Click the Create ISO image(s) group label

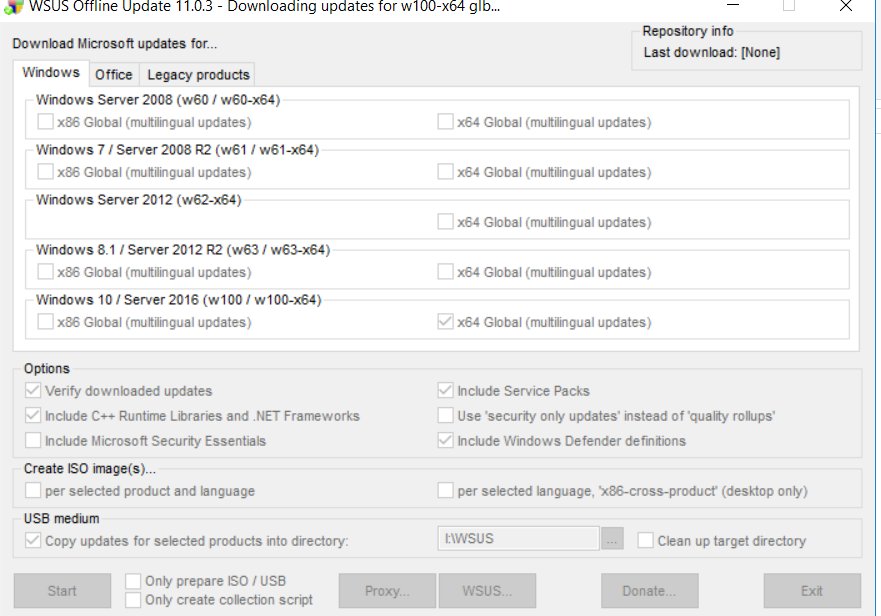(90, 468)
